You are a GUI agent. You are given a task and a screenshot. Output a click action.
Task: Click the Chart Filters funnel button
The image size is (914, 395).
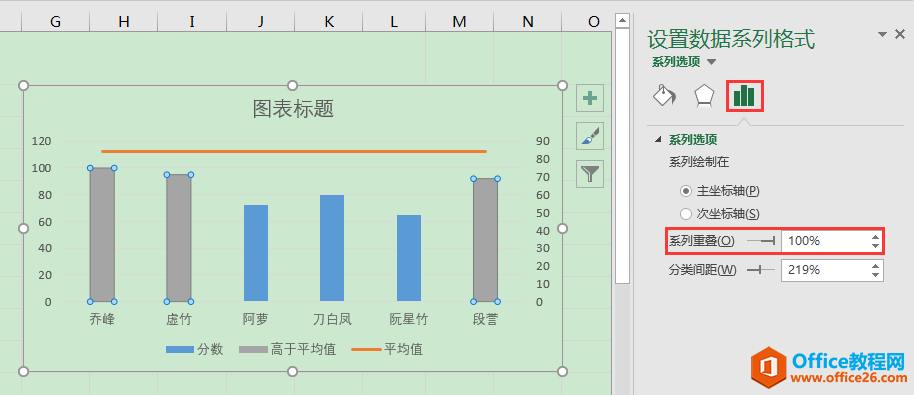pos(590,174)
